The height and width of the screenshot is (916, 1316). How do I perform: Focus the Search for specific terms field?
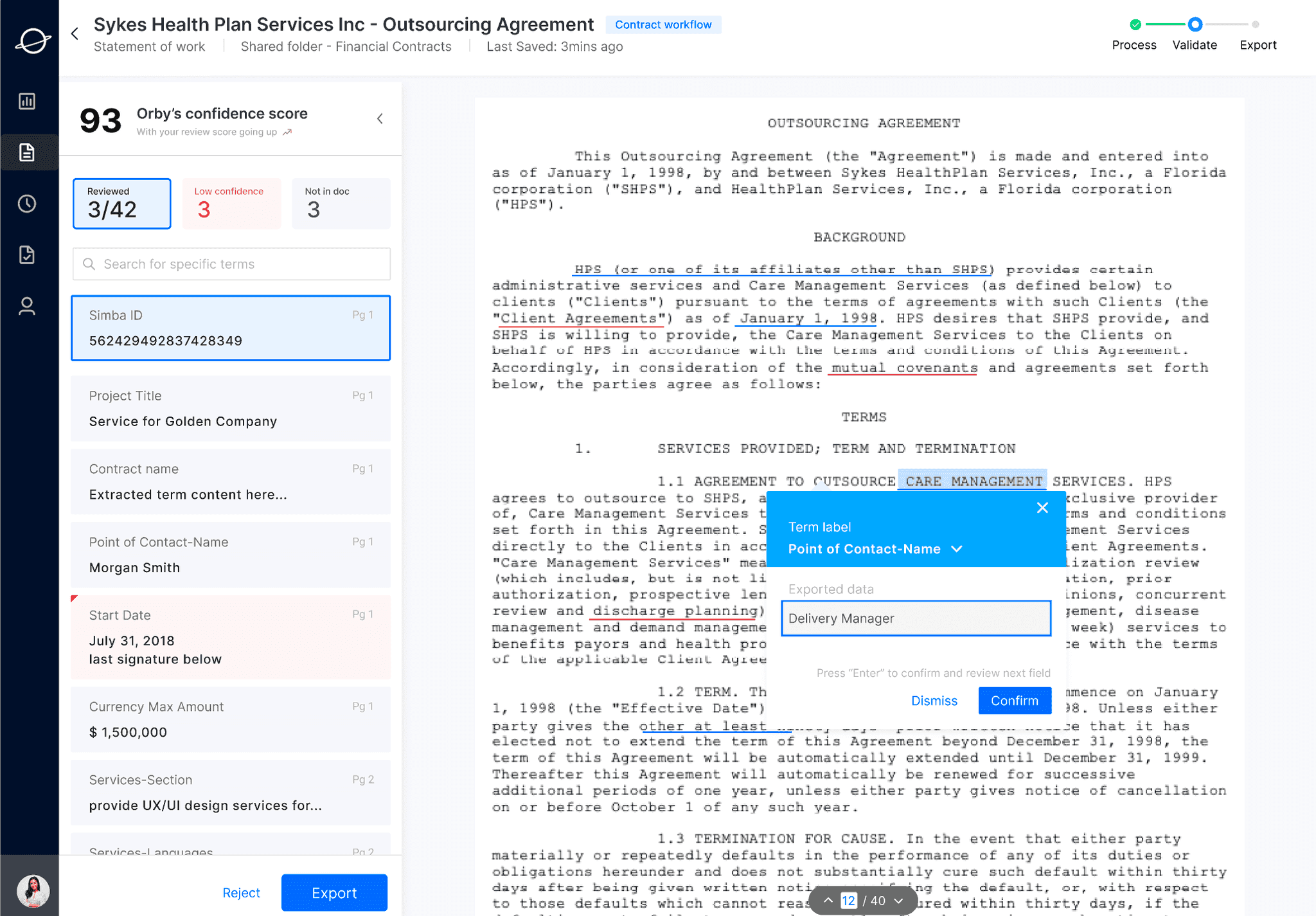231,264
